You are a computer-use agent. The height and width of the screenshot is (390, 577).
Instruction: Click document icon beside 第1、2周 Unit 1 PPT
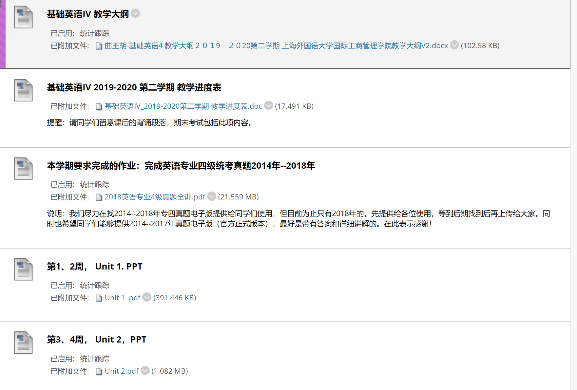pyautogui.click(x=23, y=269)
